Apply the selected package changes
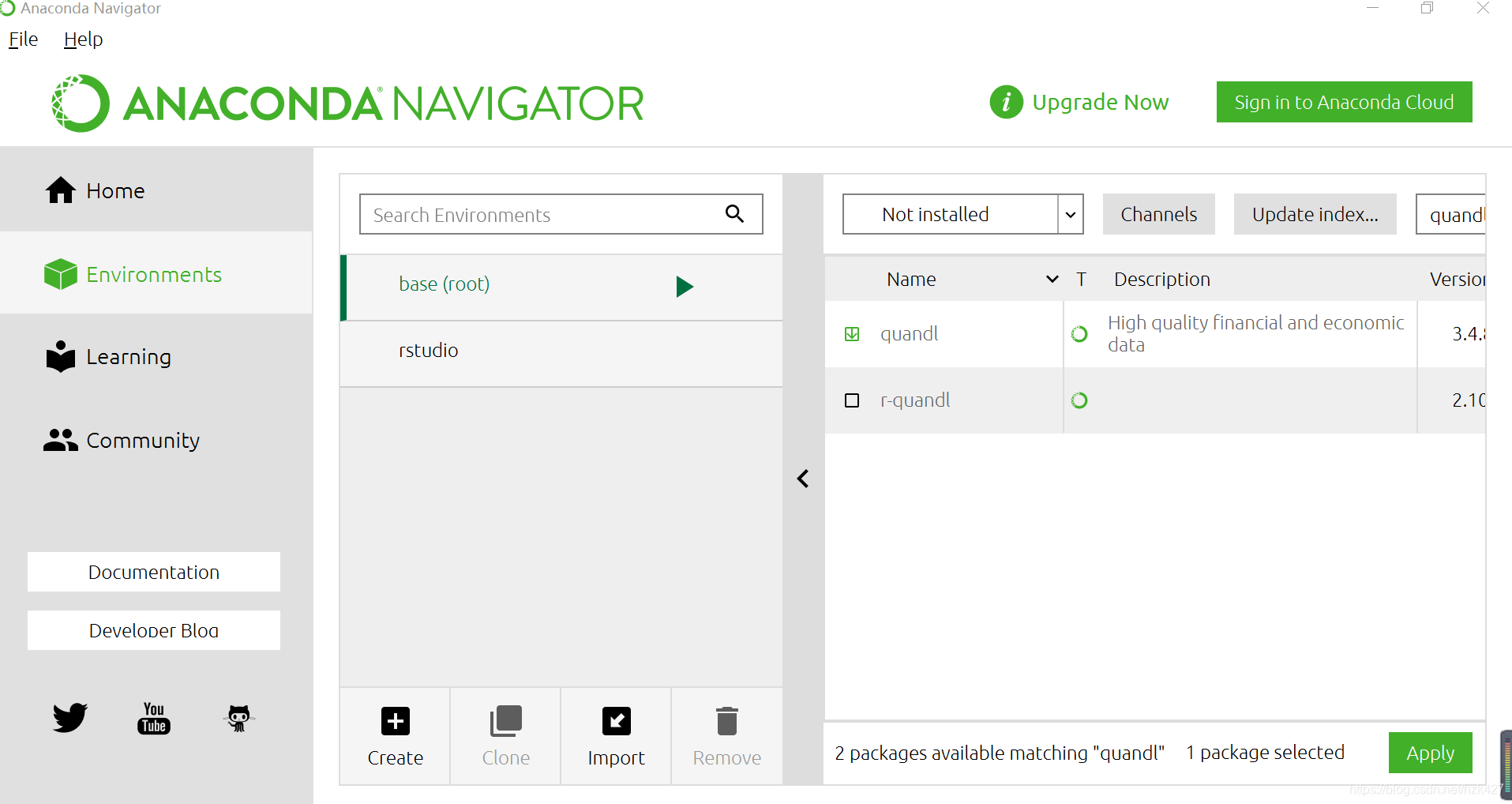 (x=1430, y=753)
